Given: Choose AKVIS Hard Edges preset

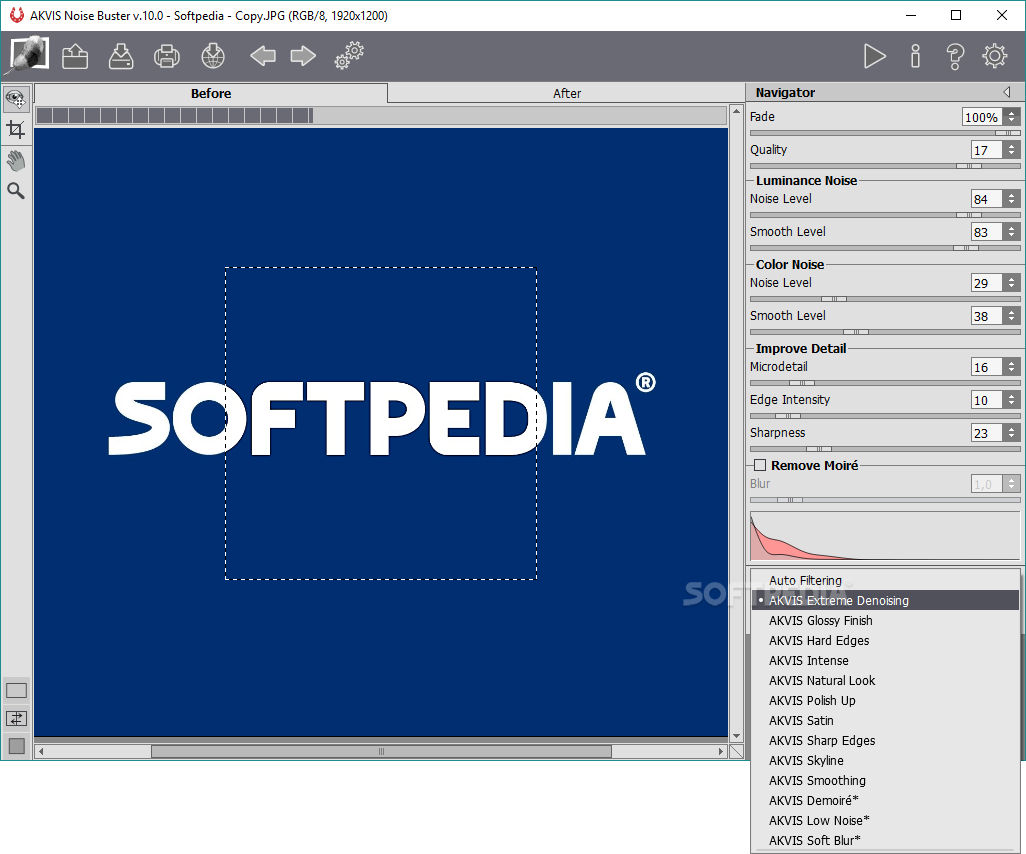Looking at the screenshot, I should click(885, 641).
